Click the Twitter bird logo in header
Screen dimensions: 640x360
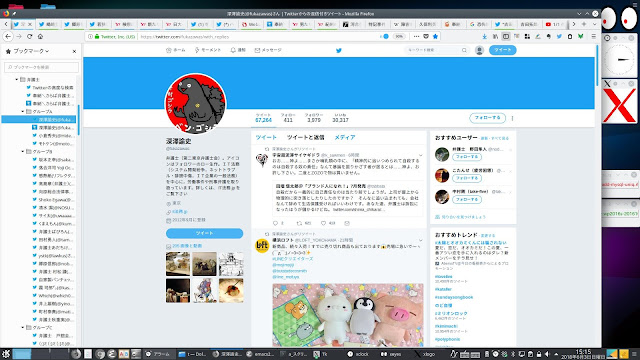click(338, 51)
